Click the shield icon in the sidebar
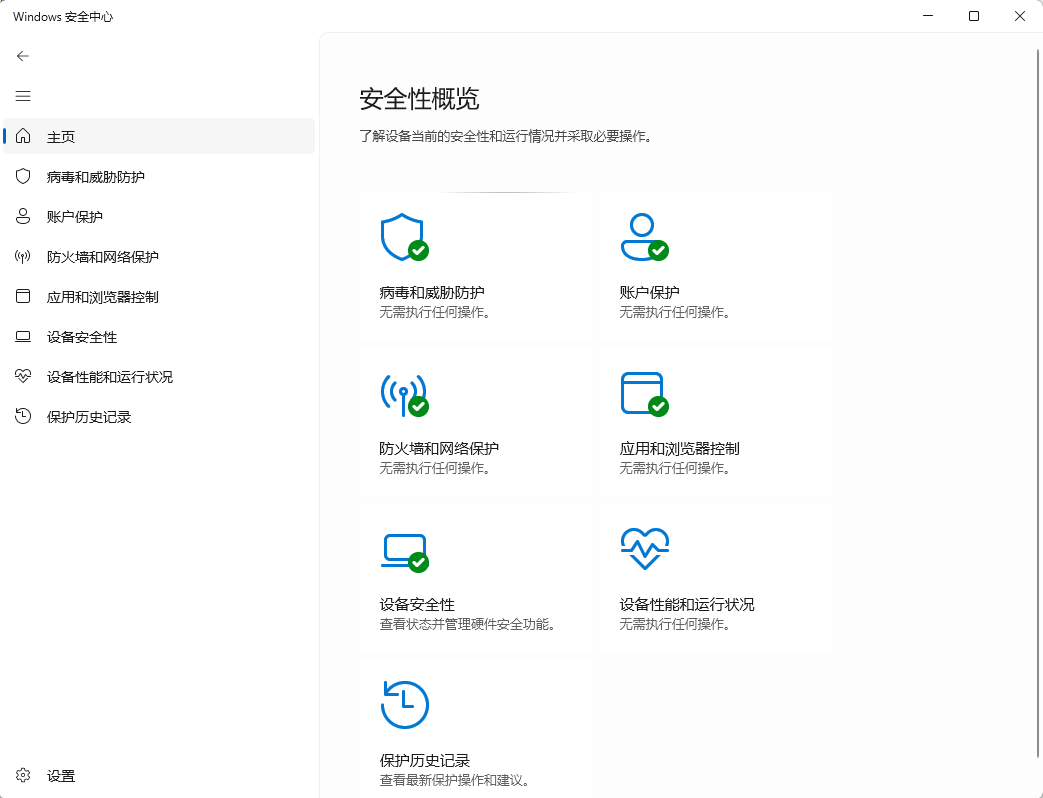Image resolution: width=1043 pixels, height=798 pixels. pyautogui.click(x=23, y=176)
